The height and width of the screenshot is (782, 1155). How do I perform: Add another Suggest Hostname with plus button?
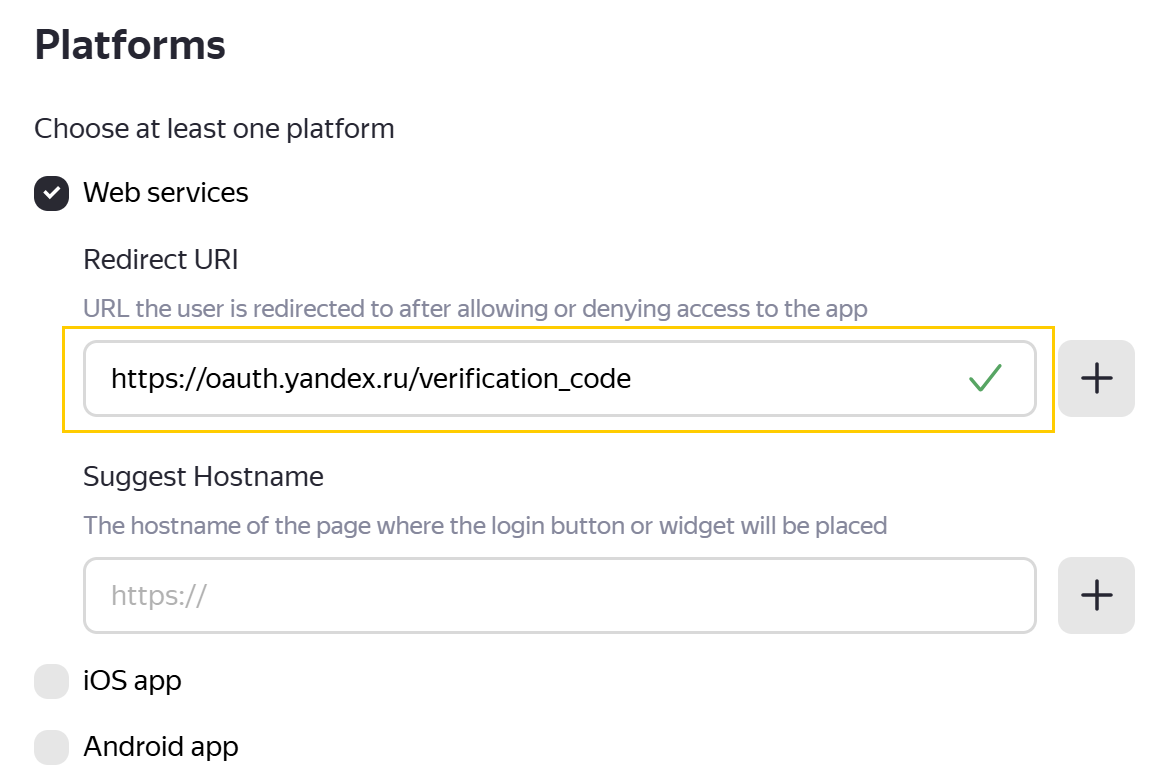coord(1096,595)
